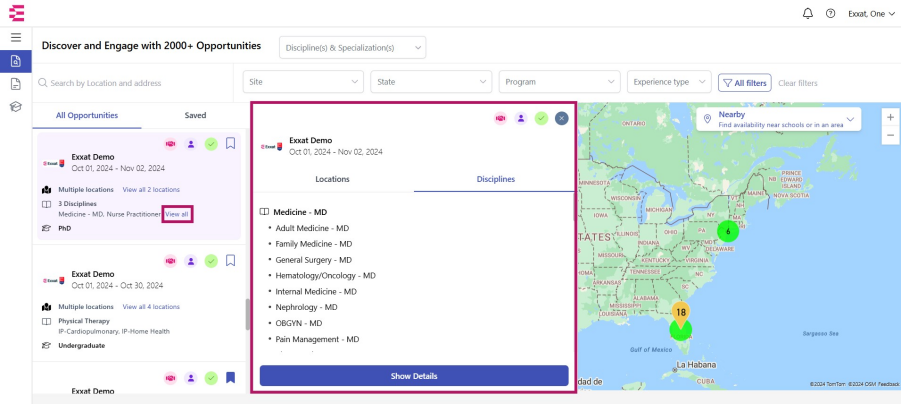Select the green 6 map cluster
This screenshot has width=902, height=404.
point(728,231)
